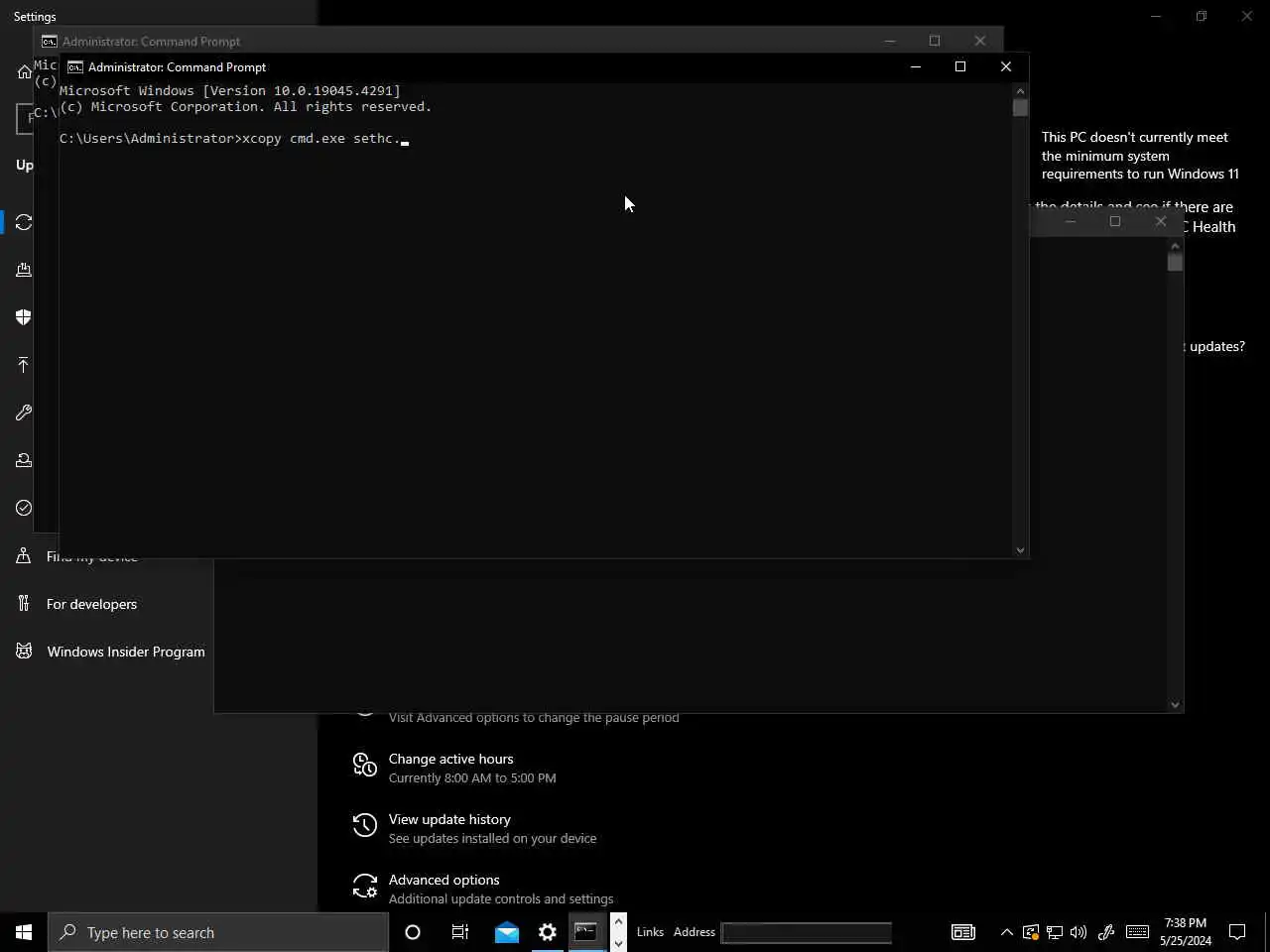Open Windows Ink Workspace pen icon
The image size is (1270, 952).
point(1106,932)
